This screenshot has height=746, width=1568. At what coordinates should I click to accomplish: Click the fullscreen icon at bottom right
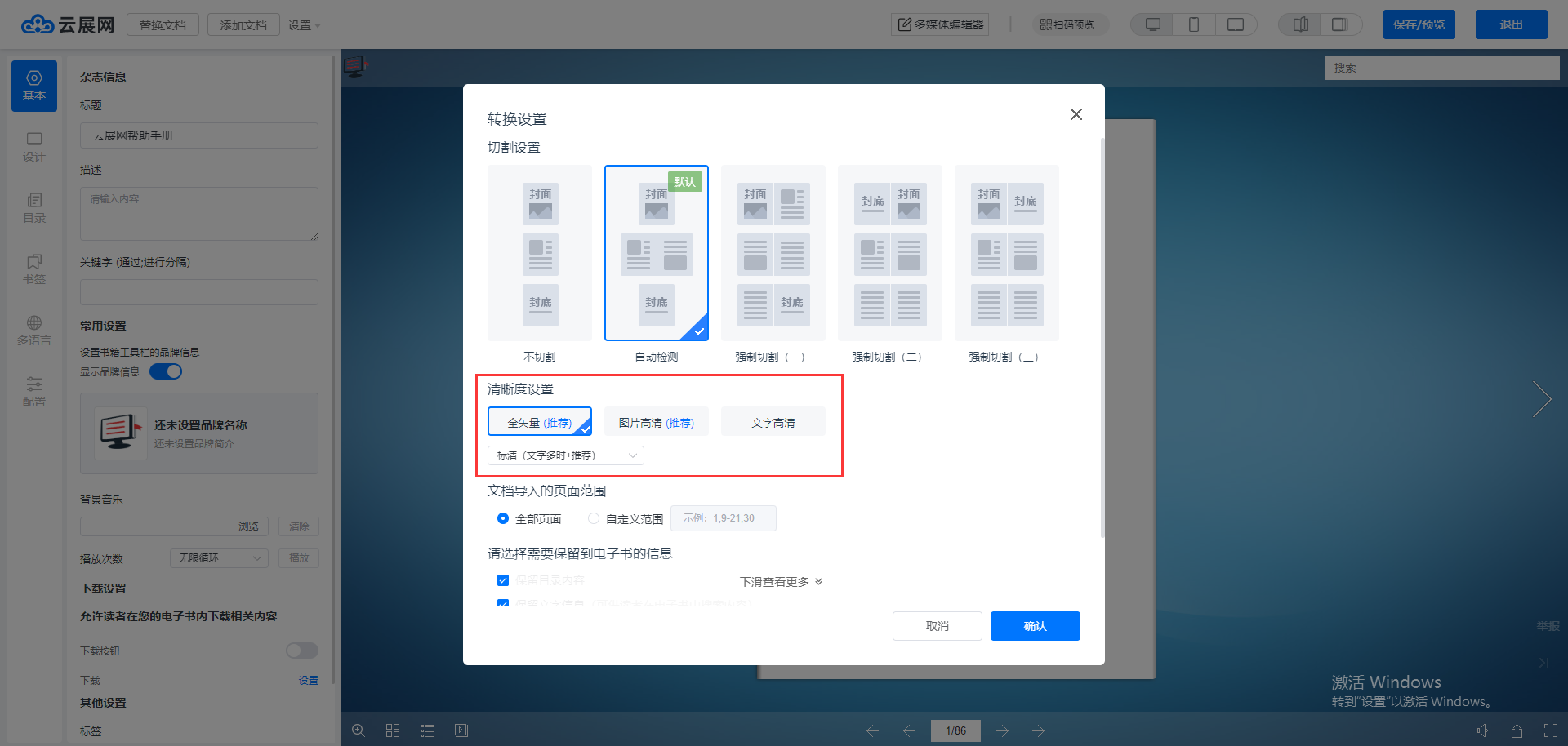(x=1551, y=730)
